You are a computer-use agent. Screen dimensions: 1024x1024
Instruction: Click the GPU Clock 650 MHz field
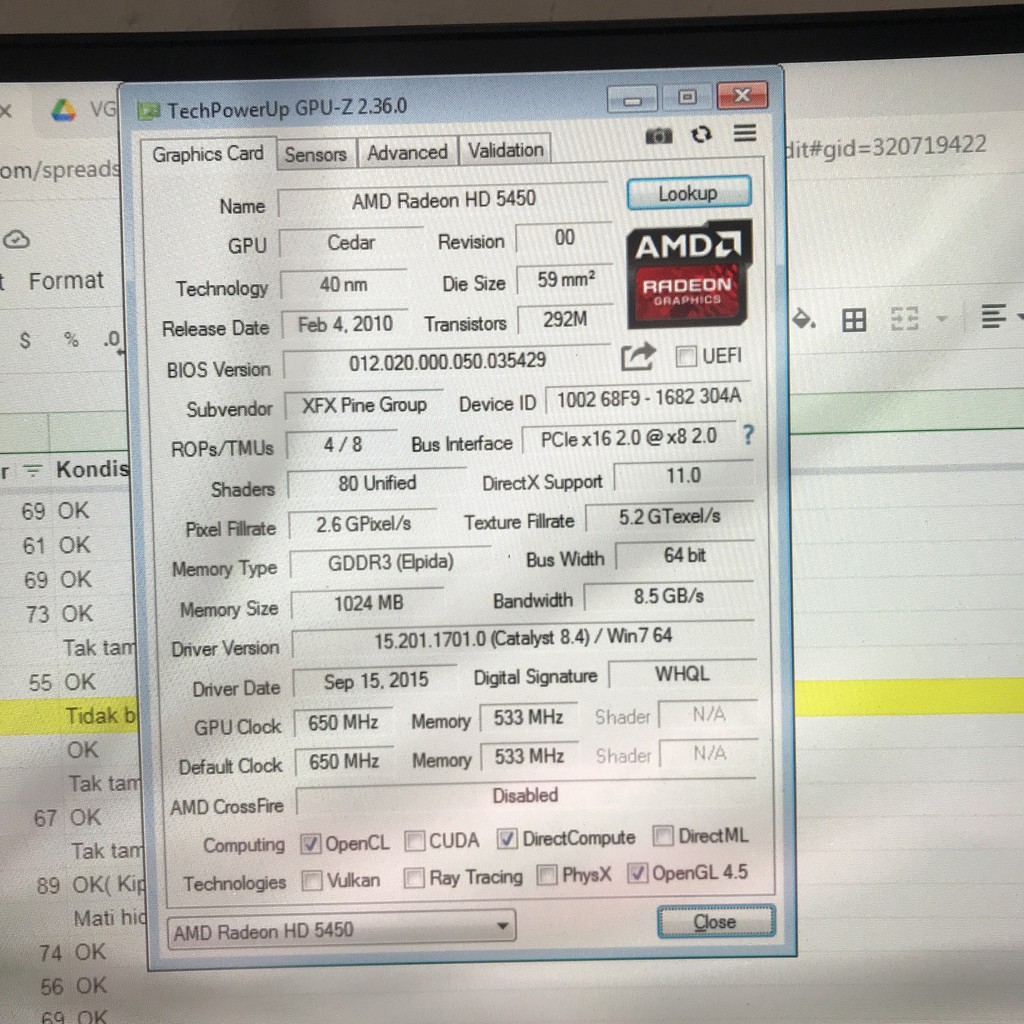(344, 723)
